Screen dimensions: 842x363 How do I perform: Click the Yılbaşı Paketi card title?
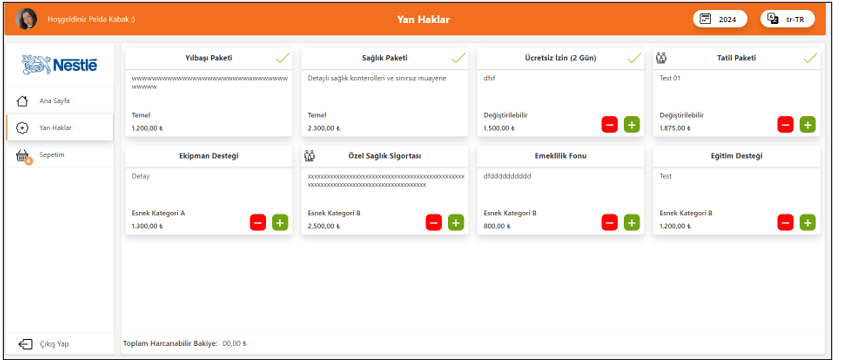(209, 58)
